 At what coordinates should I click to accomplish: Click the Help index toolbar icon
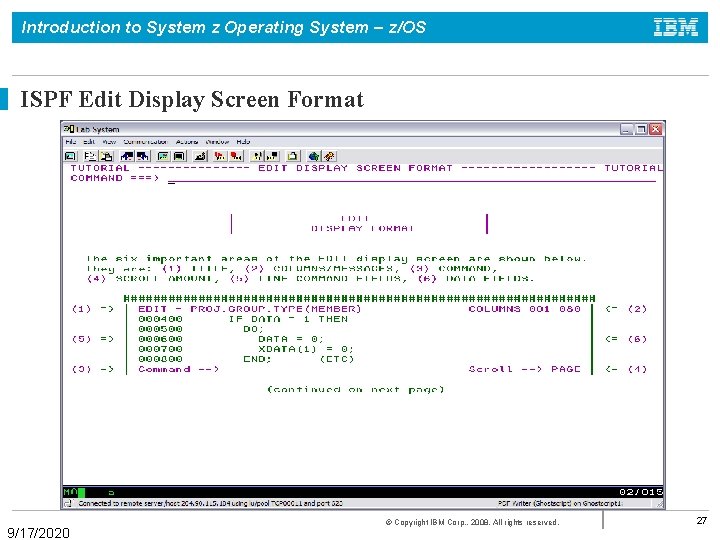(x=329, y=156)
